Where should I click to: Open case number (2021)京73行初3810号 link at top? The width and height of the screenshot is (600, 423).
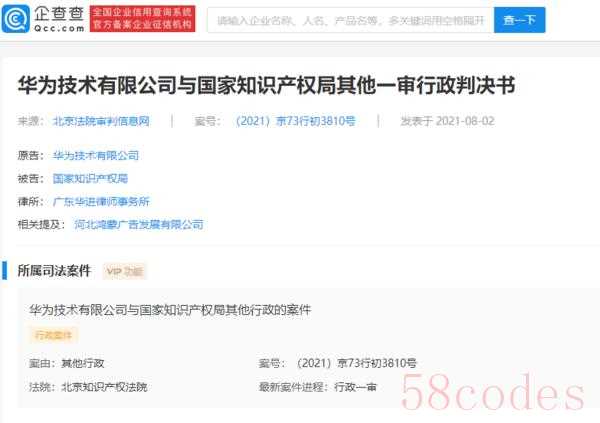pos(294,121)
